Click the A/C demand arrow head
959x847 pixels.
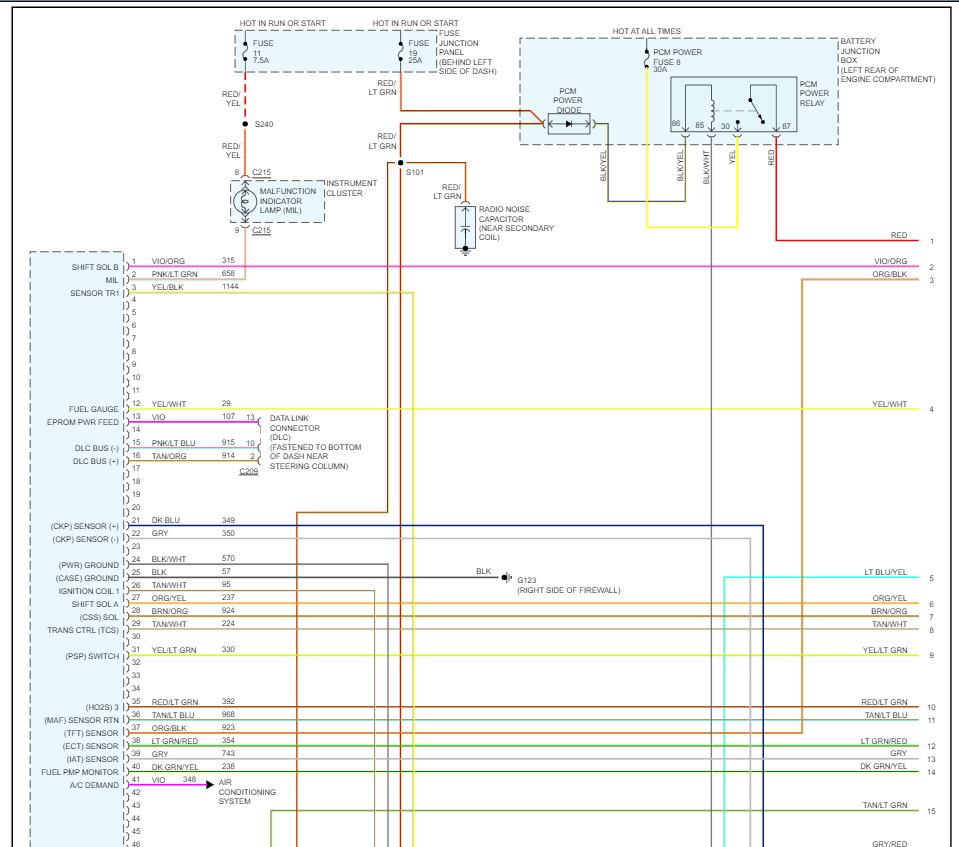pyautogui.click(x=208, y=785)
